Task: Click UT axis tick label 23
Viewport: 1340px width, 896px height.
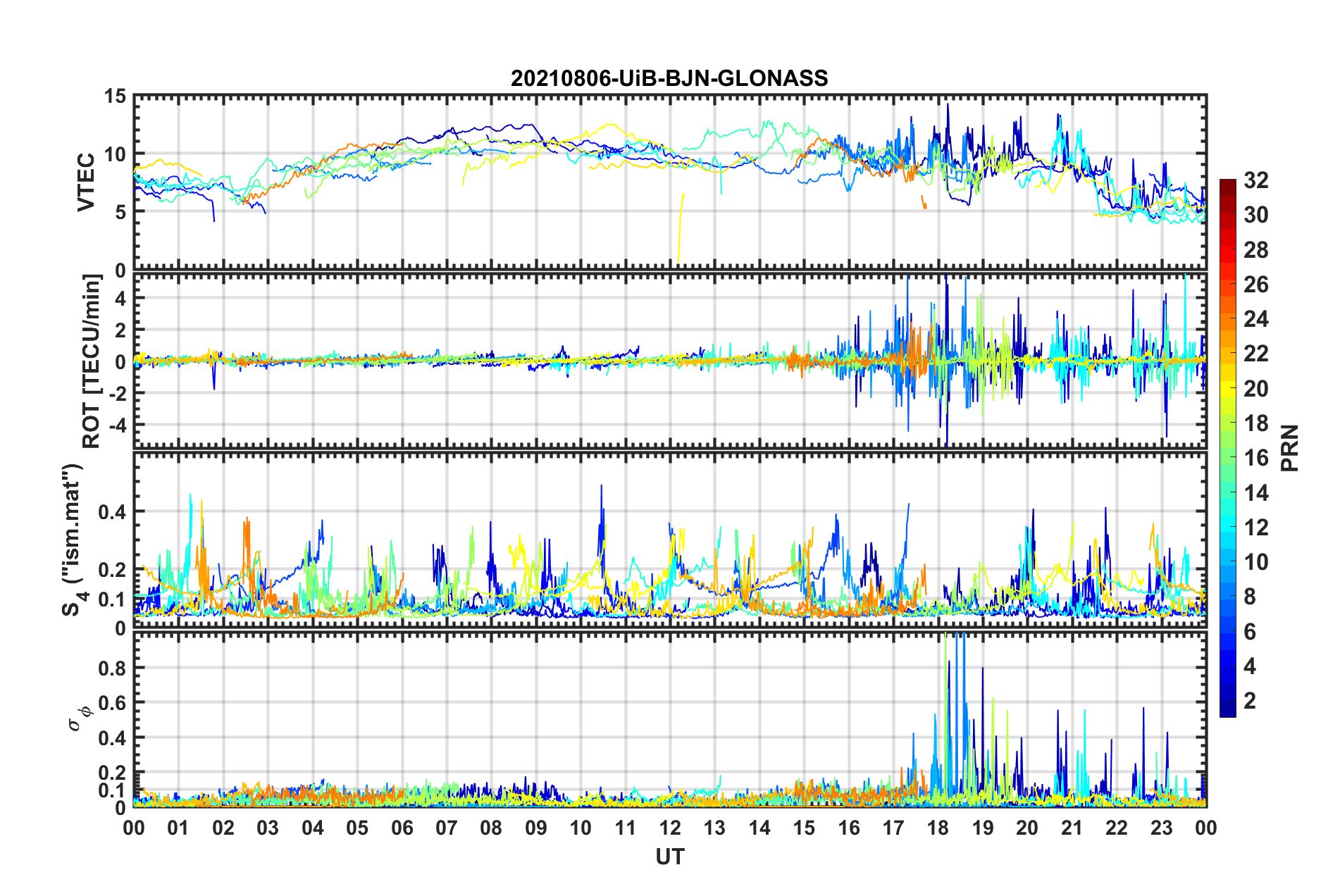Action: [x=1162, y=828]
